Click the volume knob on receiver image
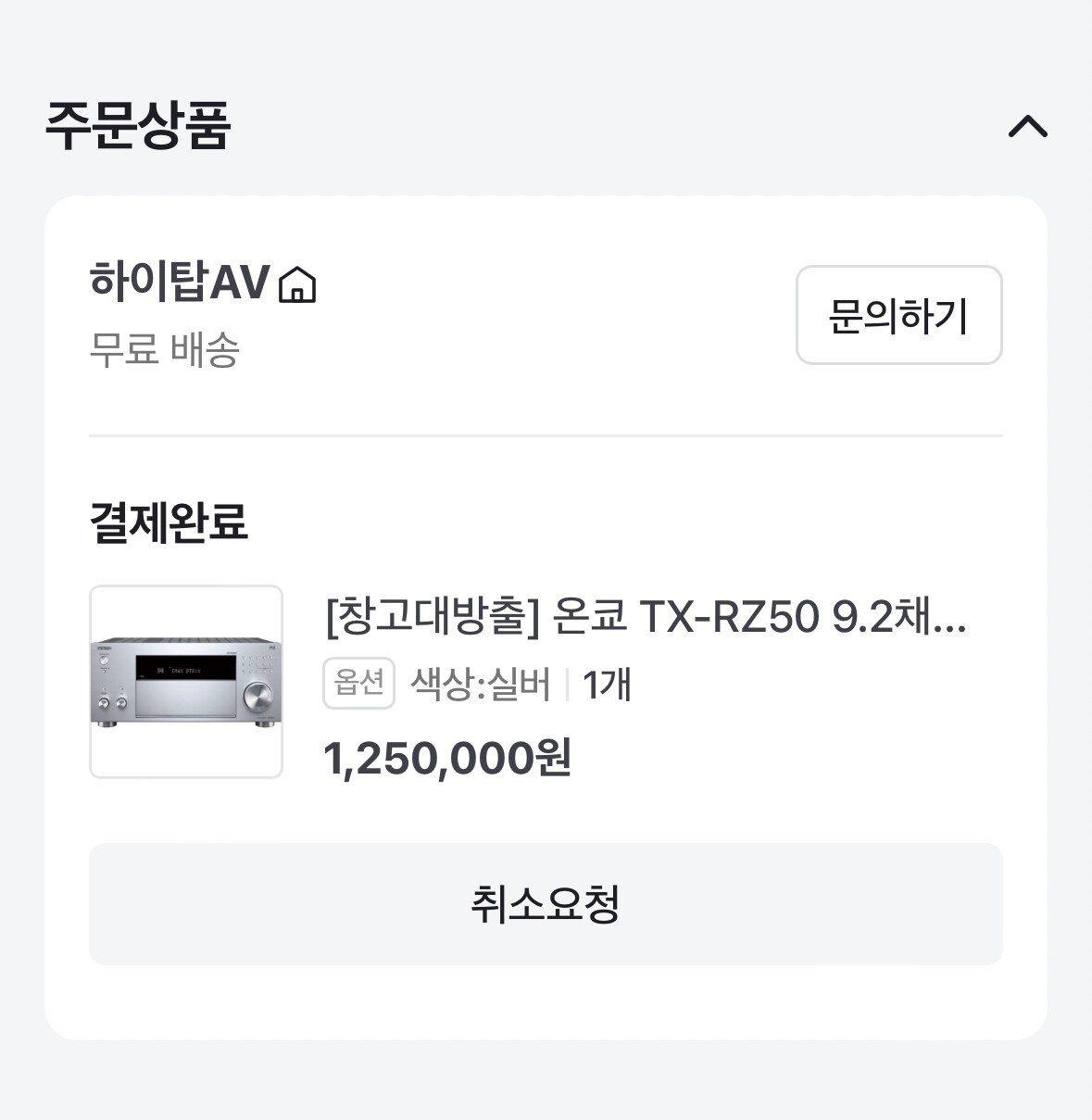This screenshot has width=1092, height=1120. 257,696
